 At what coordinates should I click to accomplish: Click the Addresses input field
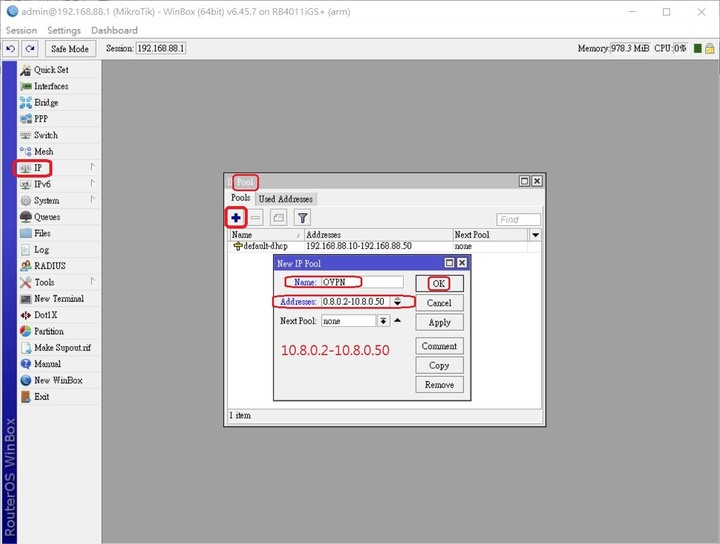356,302
